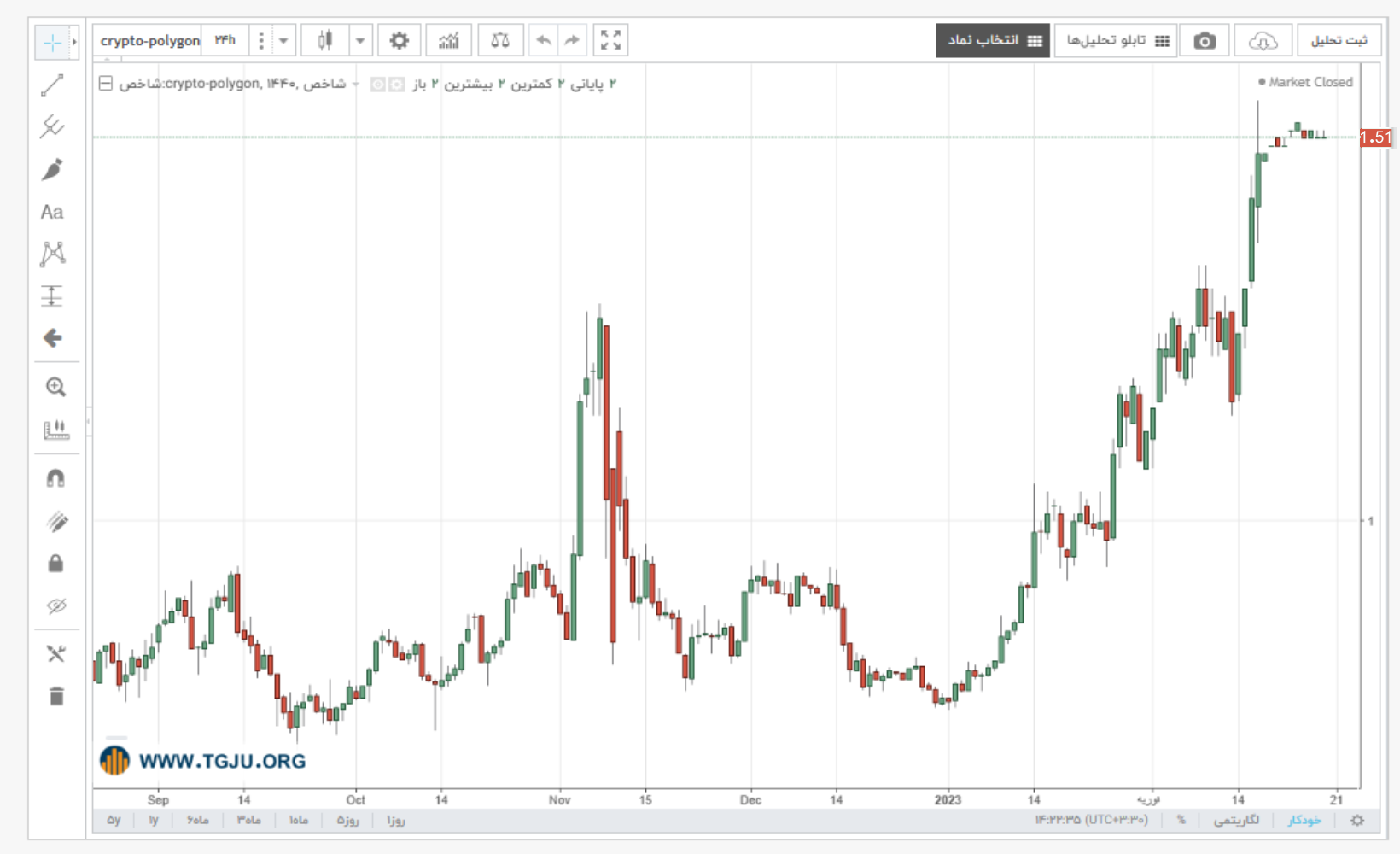Click the compare scales icon

[x=500, y=40]
